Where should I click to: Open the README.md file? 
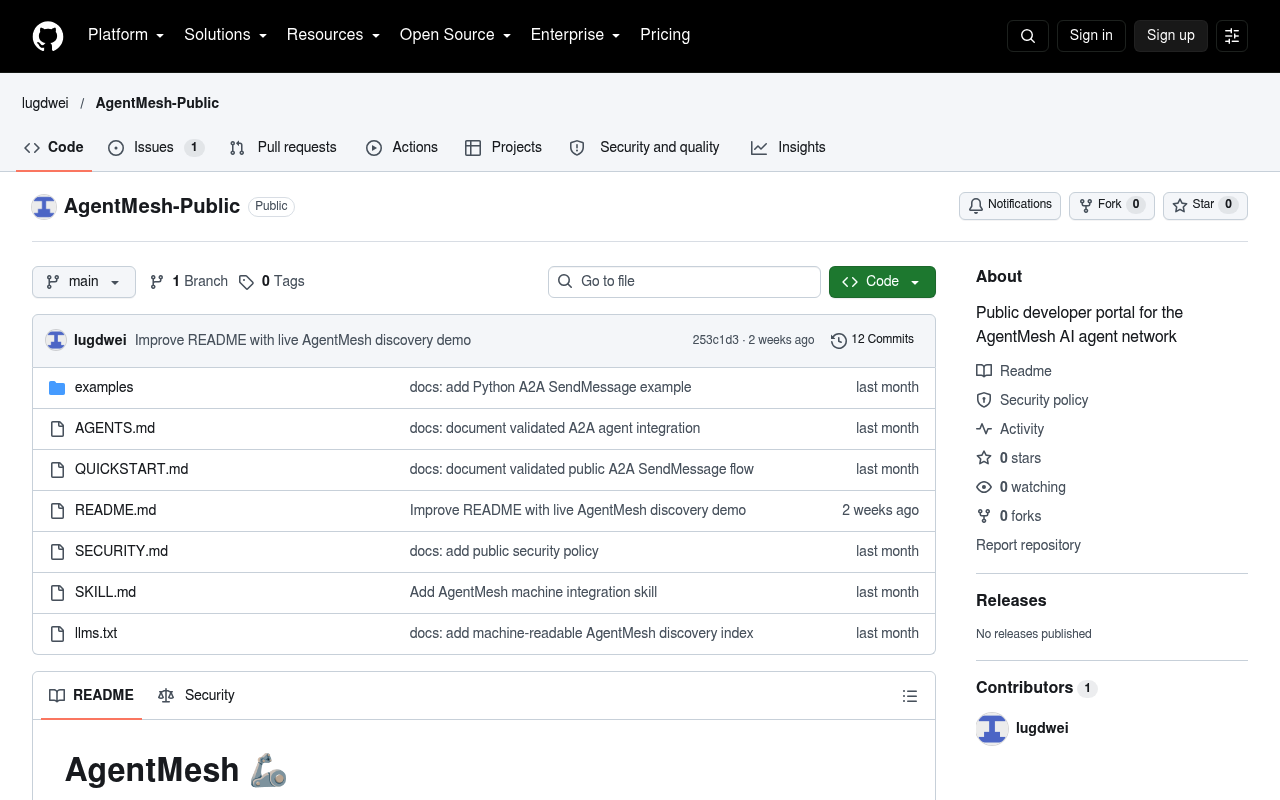pos(115,510)
